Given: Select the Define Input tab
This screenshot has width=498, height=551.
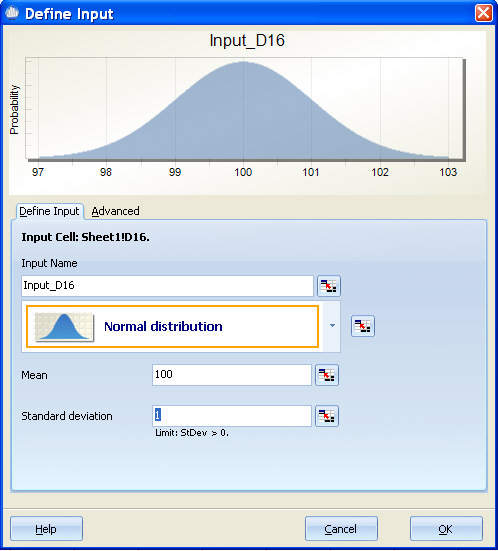Looking at the screenshot, I should tap(49, 211).
